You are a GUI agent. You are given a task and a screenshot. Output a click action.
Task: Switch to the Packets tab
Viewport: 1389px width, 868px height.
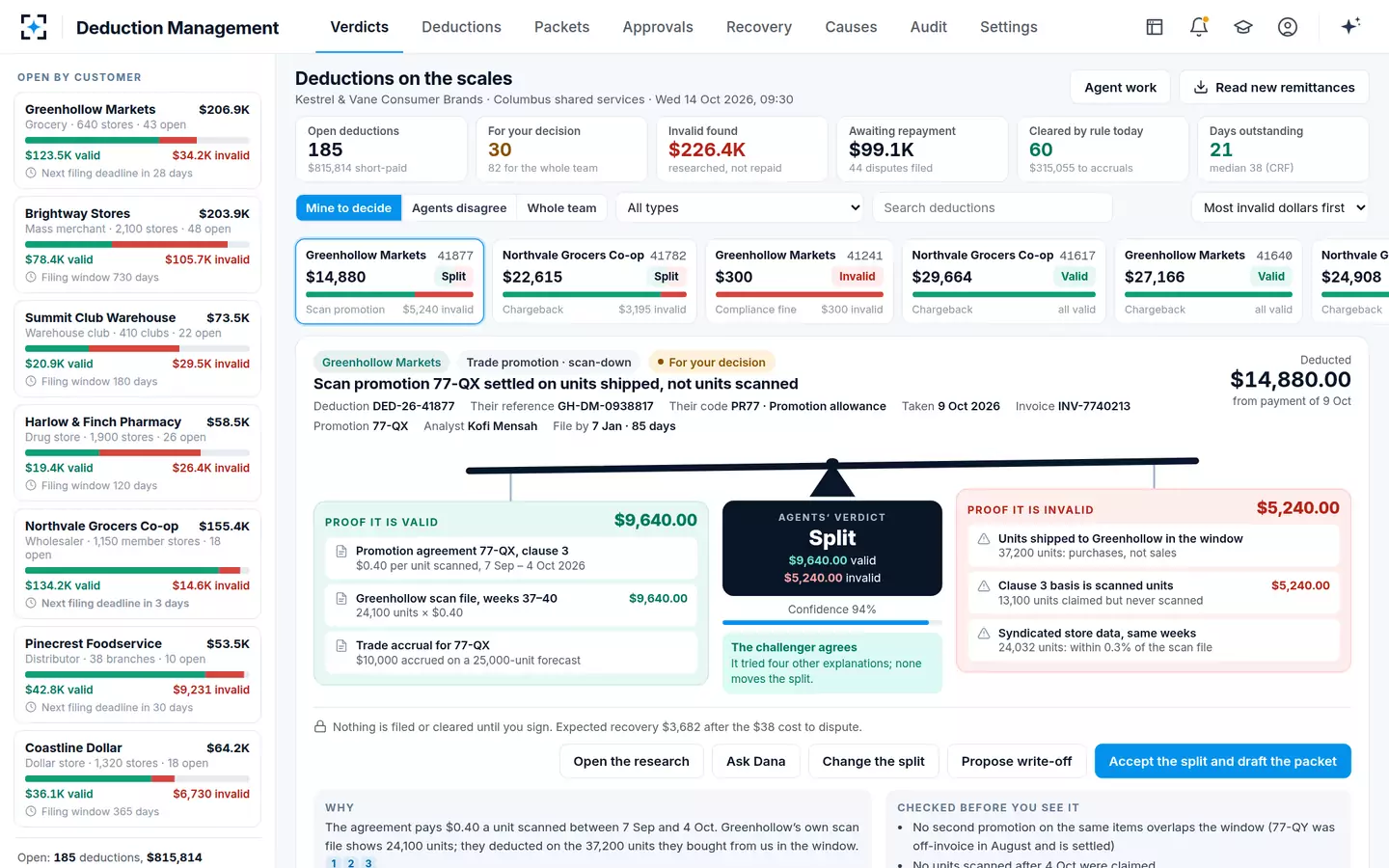(x=561, y=27)
